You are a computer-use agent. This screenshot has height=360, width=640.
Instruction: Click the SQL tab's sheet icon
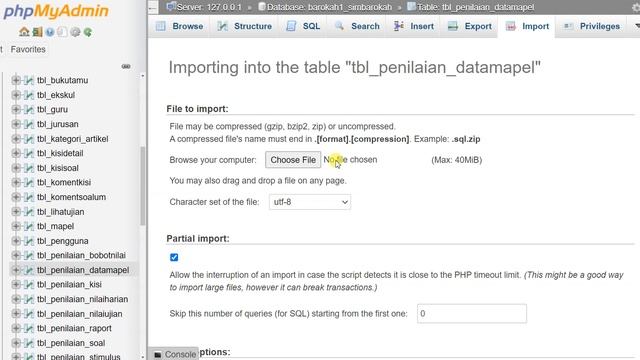291,26
